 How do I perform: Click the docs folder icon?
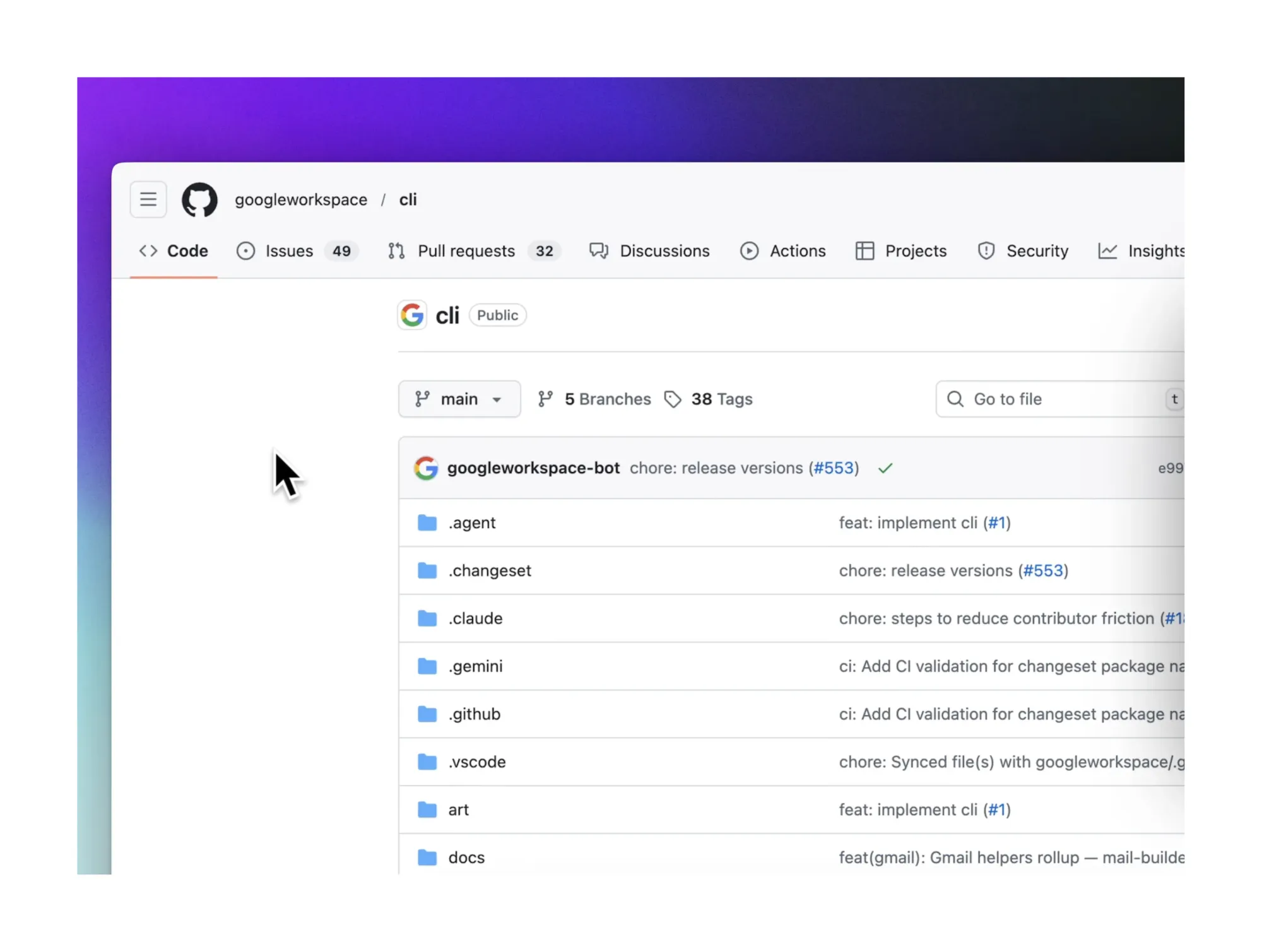427,858
